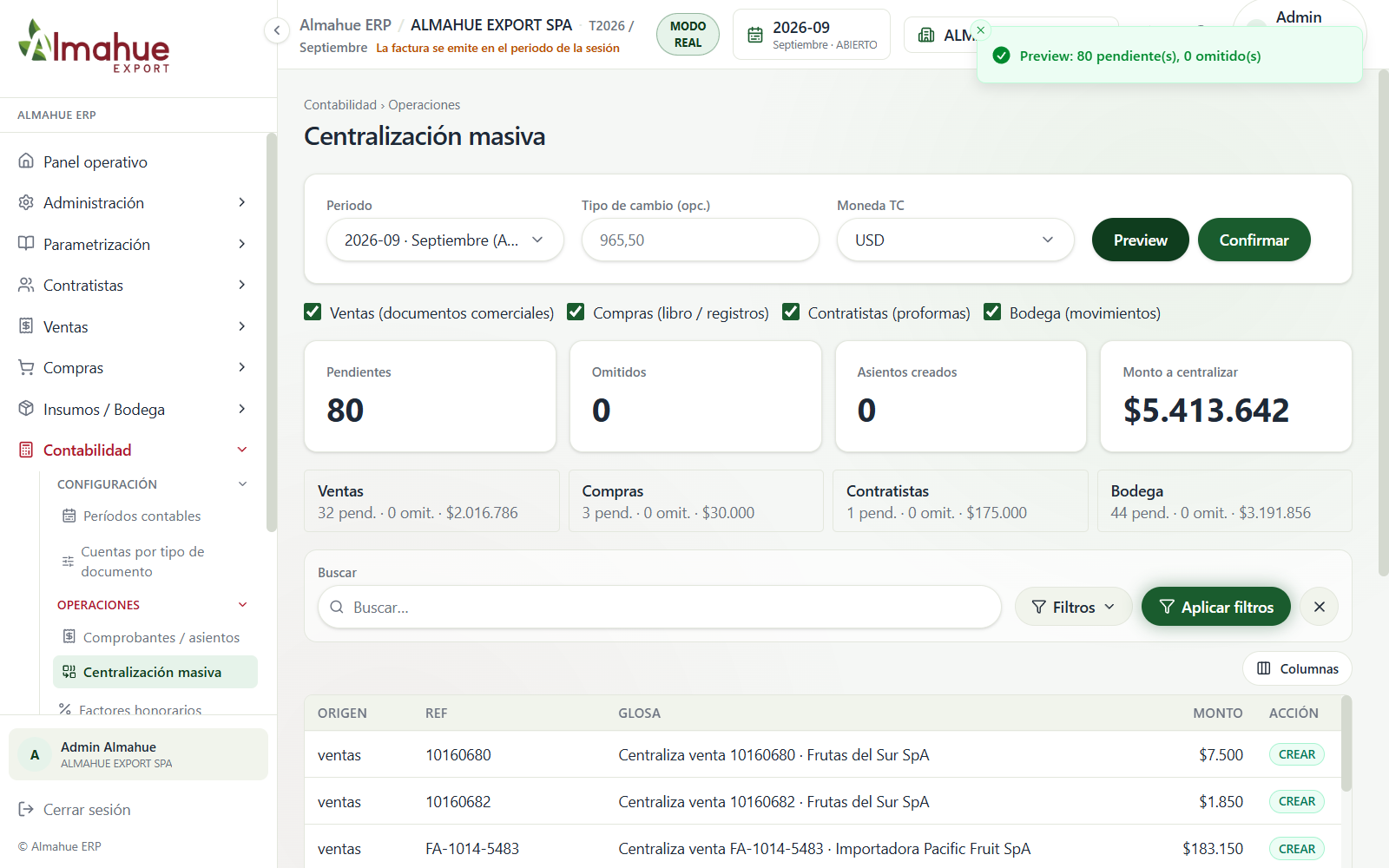Click the search magnifier icon
Viewport: 1389px width, 868px height.
tap(337, 607)
